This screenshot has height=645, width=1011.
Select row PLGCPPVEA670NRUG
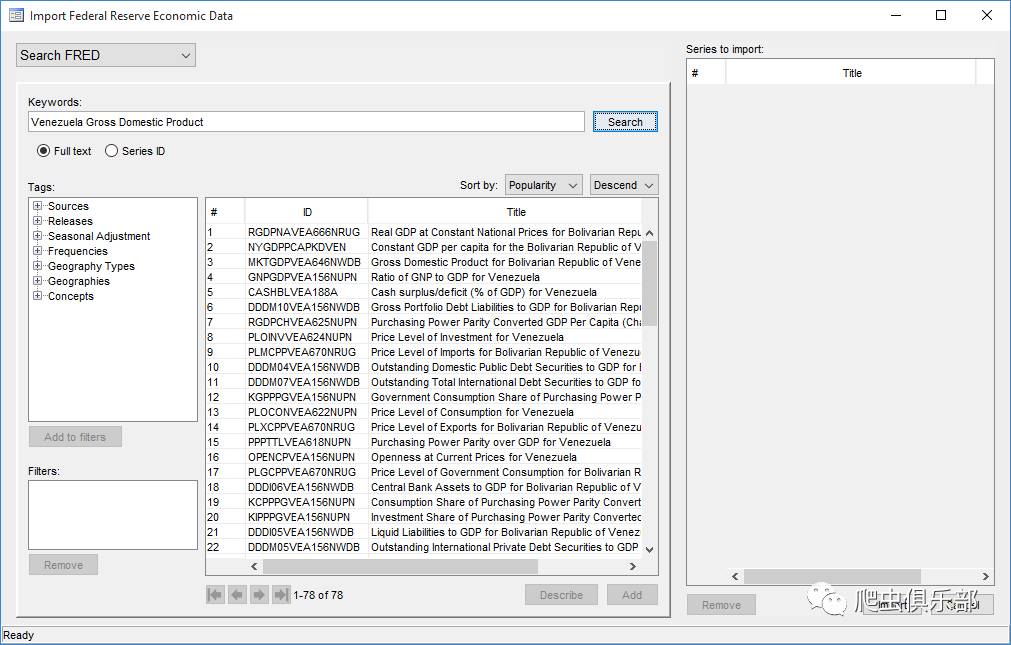424,472
